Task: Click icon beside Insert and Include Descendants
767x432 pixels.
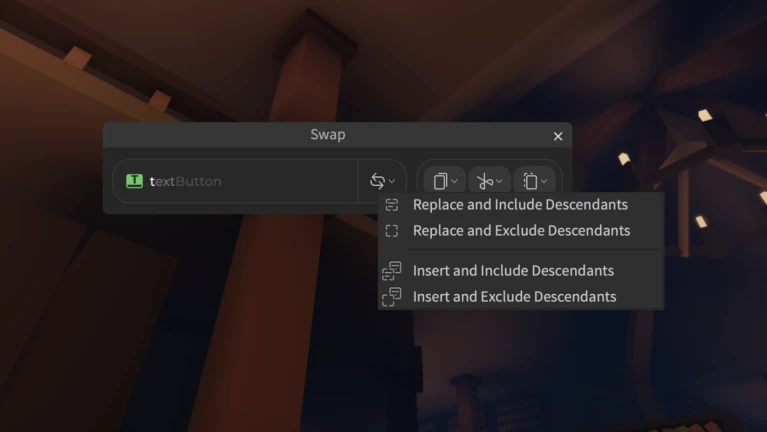Action: [392, 271]
